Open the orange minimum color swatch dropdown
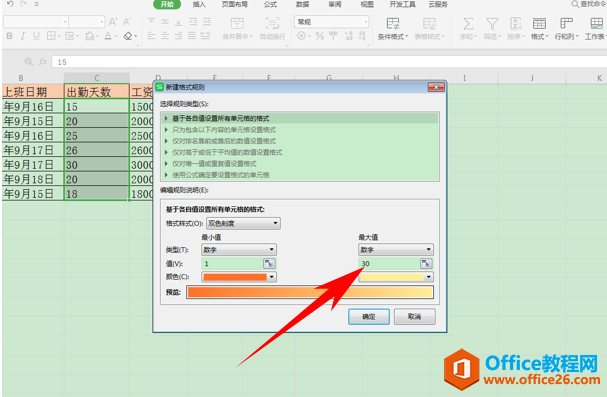The image size is (607, 397). coord(239,277)
